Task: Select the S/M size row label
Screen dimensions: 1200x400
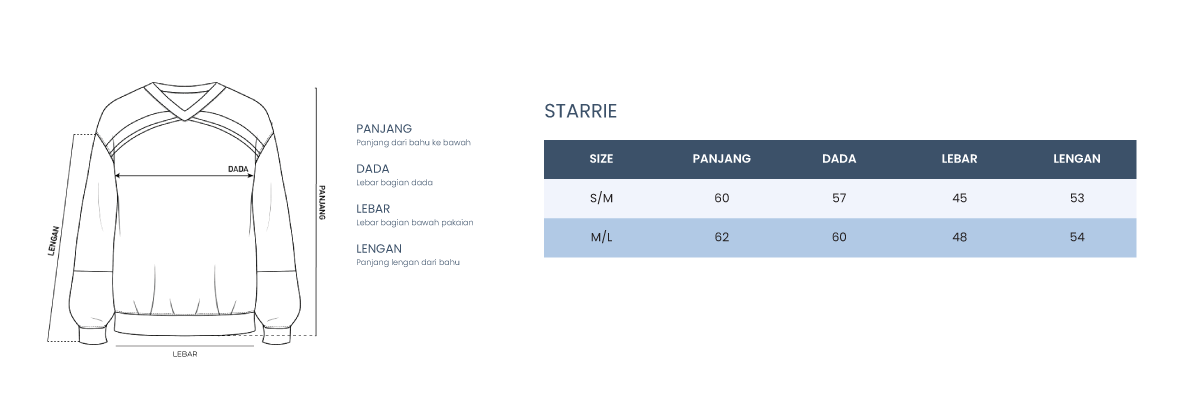Action: [x=601, y=198]
